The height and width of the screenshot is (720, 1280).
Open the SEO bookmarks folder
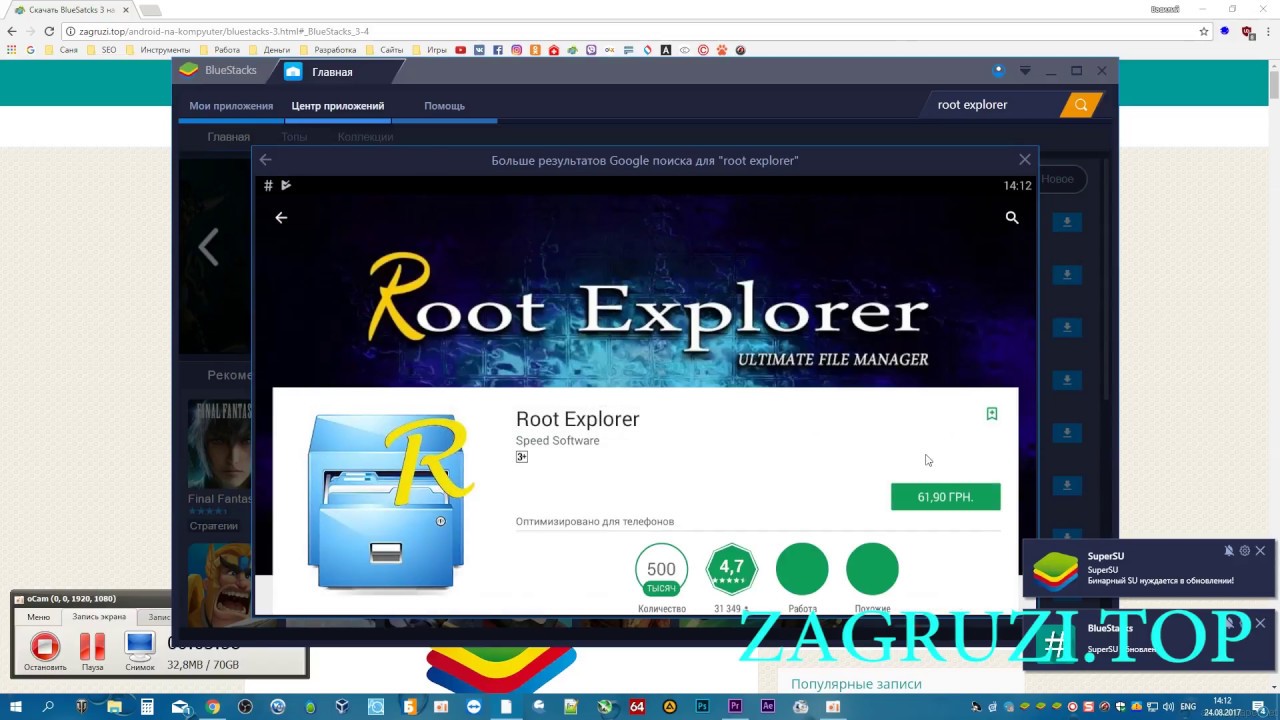click(102, 50)
